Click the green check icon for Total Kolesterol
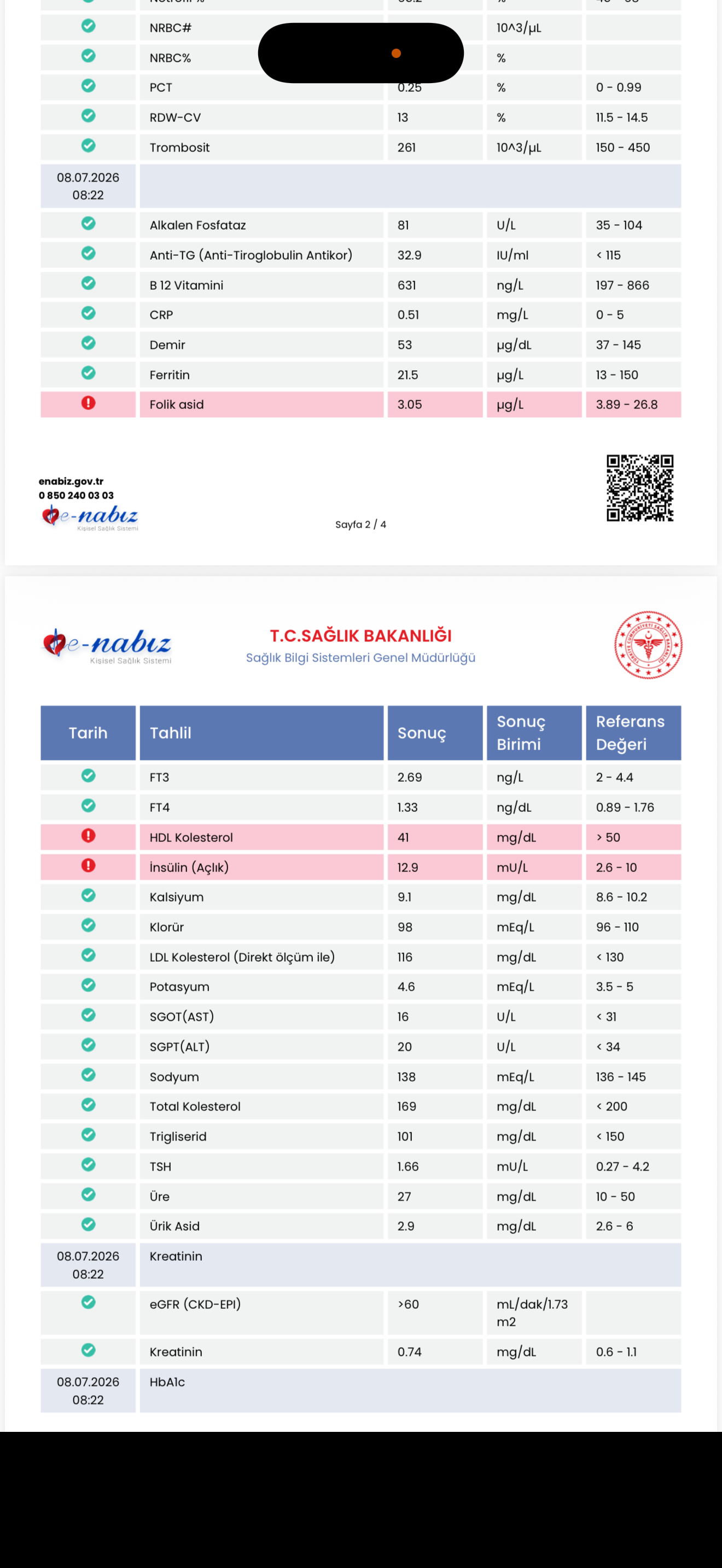 point(88,1105)
